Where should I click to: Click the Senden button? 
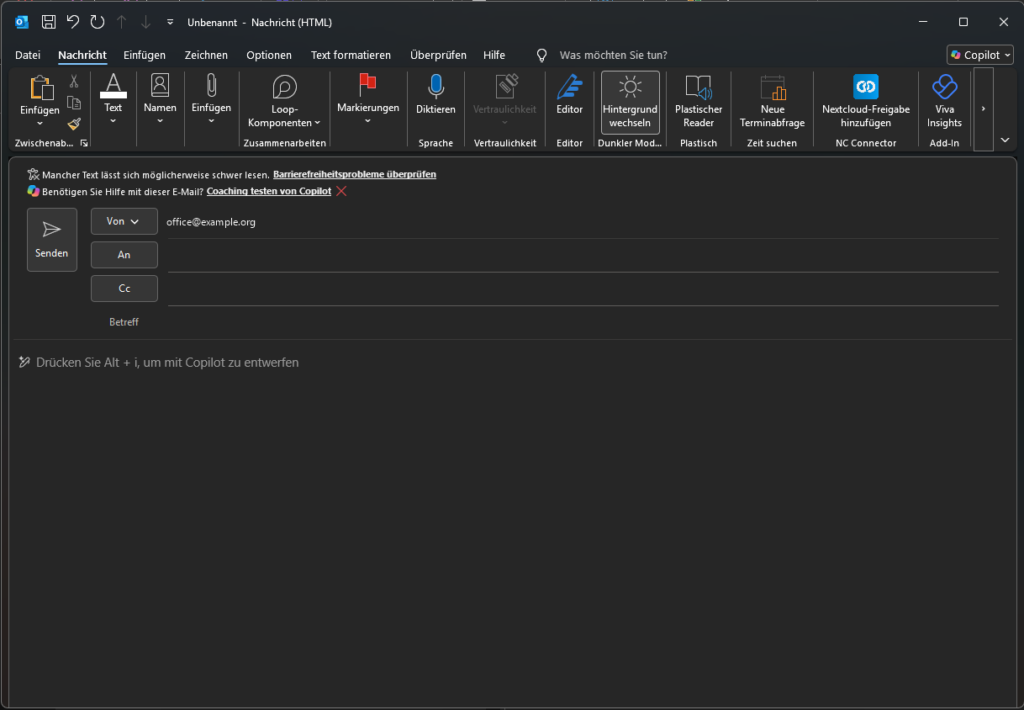pos(52,240)
